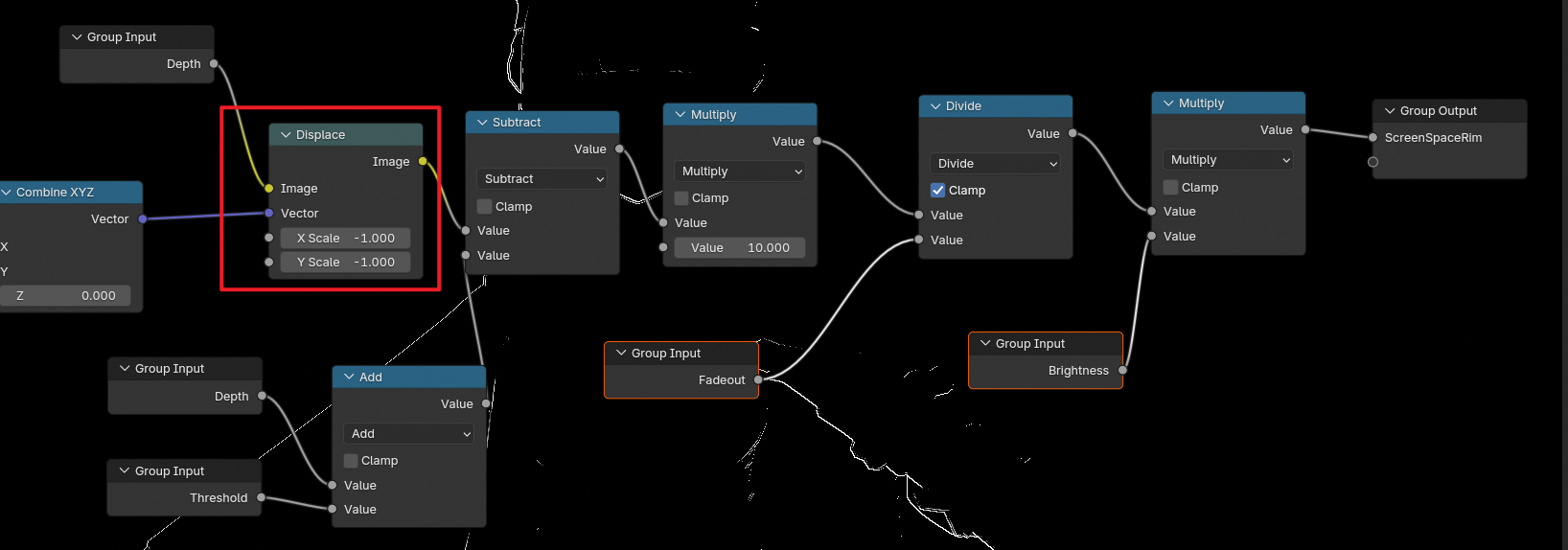Click the Y Scale field in Displace
The image size is (1568, 550).
coord(345,262)
